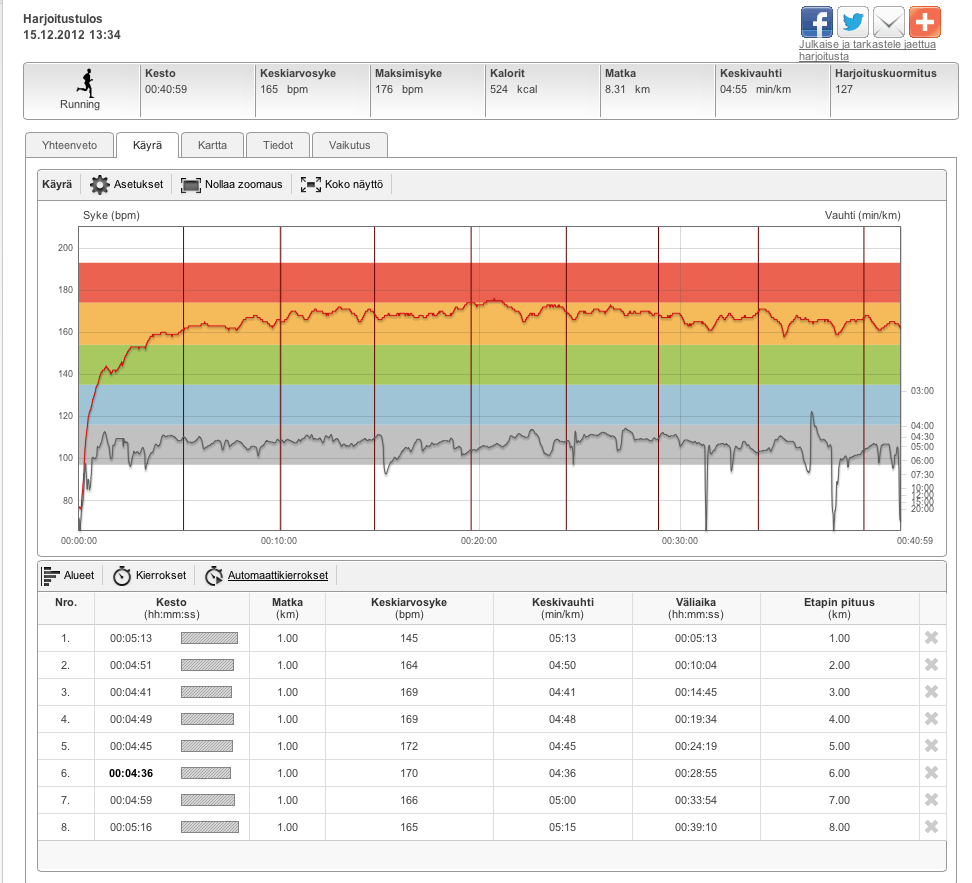972x883 pixels.
Task: Click the Asetukset gear icon
Action: pyautogui.click(x=100, y=184)
